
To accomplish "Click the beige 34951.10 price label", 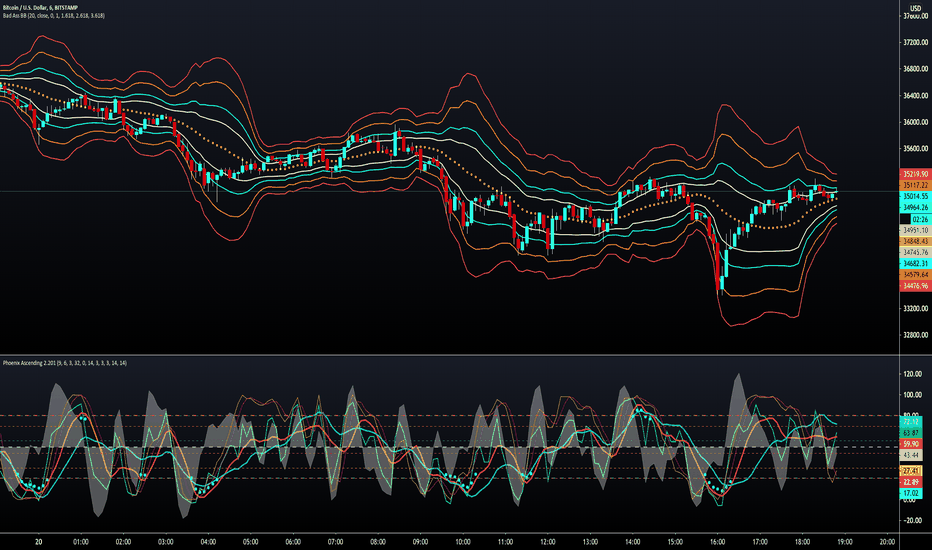I will 915,230.
